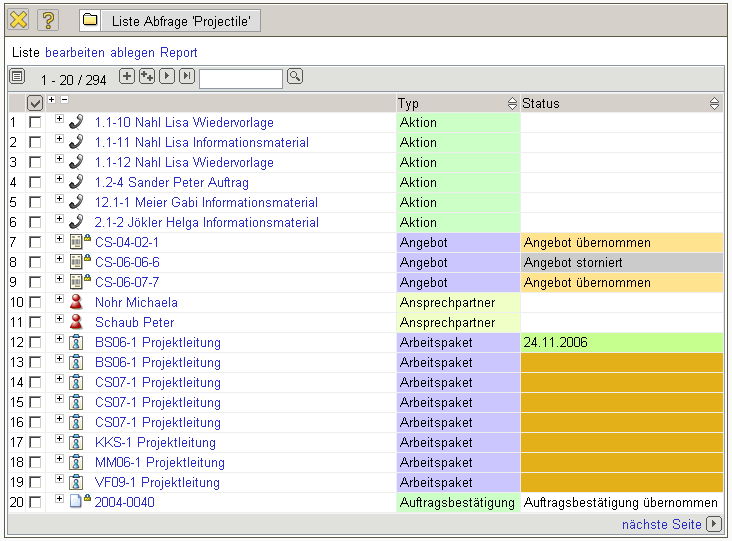
Task: Click the 'nächste Seite' link
Action: click(661, 524)
